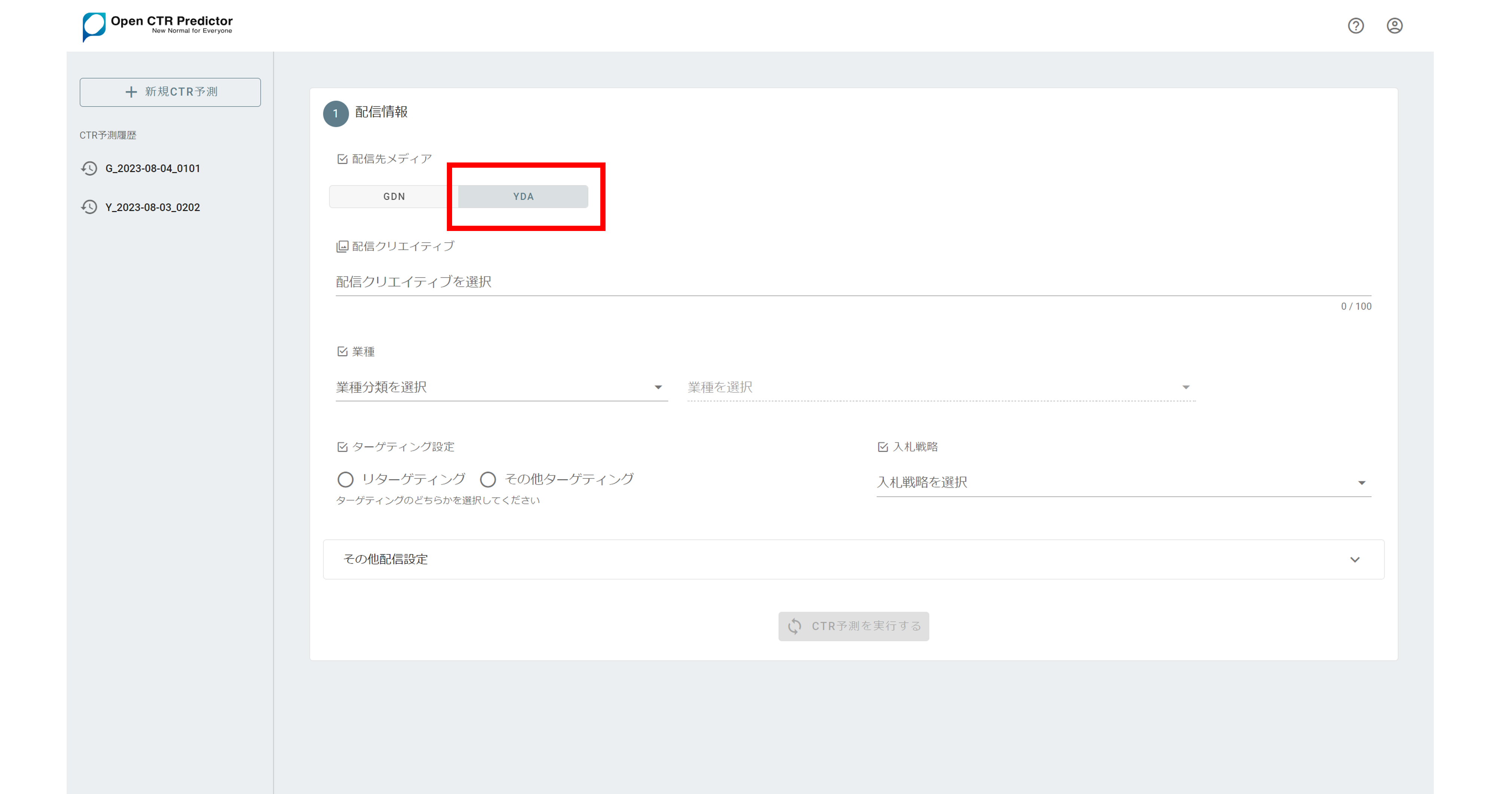This screenshot has width=1512, height=794.
Task: Open the 入札戦略を選択 dropdown
Action: coord(1124,483)
